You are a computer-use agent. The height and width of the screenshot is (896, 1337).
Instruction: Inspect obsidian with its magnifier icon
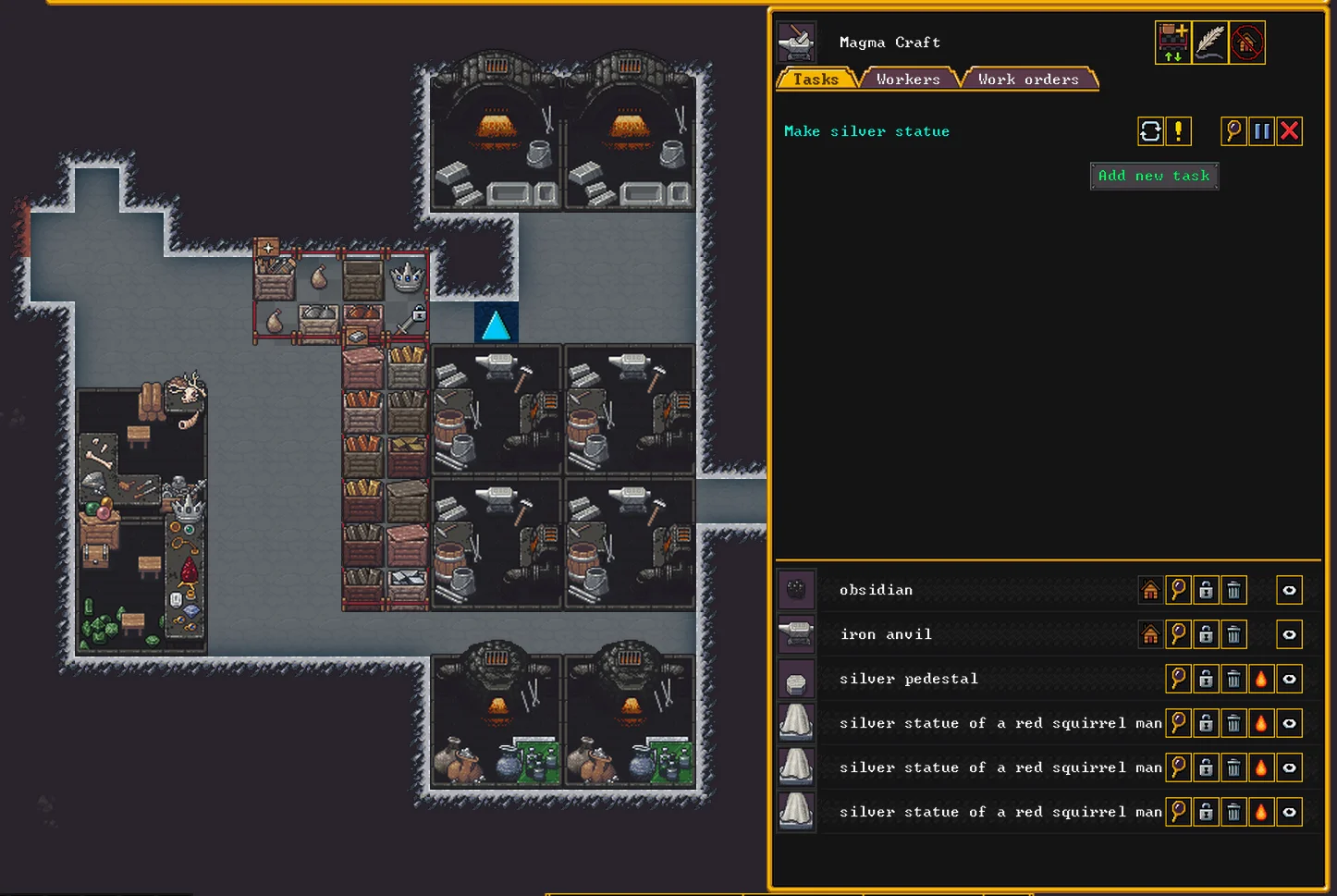coord(1178,590)
